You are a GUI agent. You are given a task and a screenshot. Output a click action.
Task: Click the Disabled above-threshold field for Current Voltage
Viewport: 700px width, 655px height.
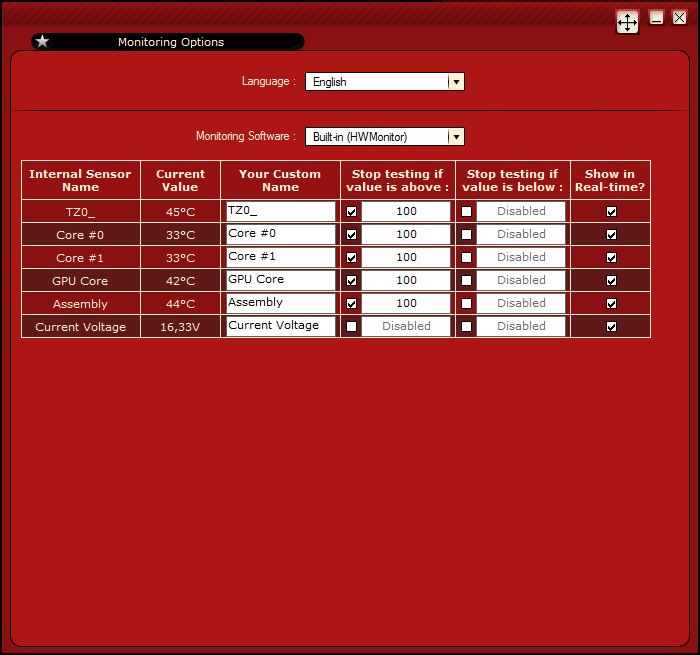(406, 326)
